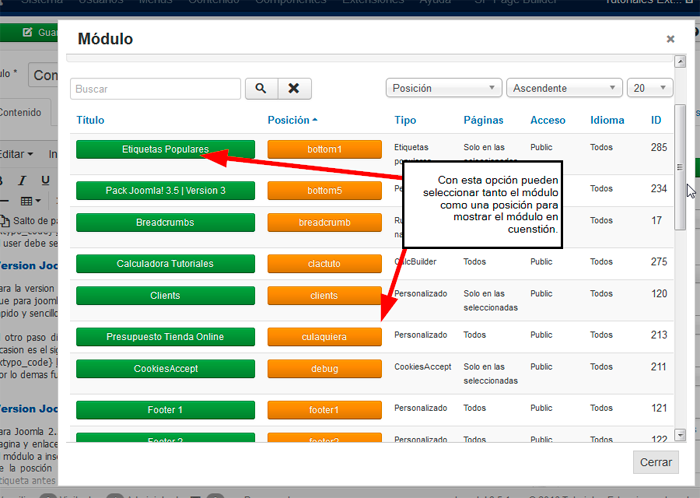This screenshot has width=700, height=498.
Task: Click the magnifying glass search icon
Action: point(261,88)
